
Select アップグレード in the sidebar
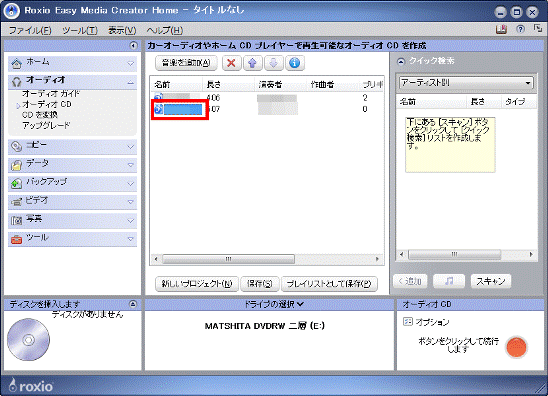46,125
